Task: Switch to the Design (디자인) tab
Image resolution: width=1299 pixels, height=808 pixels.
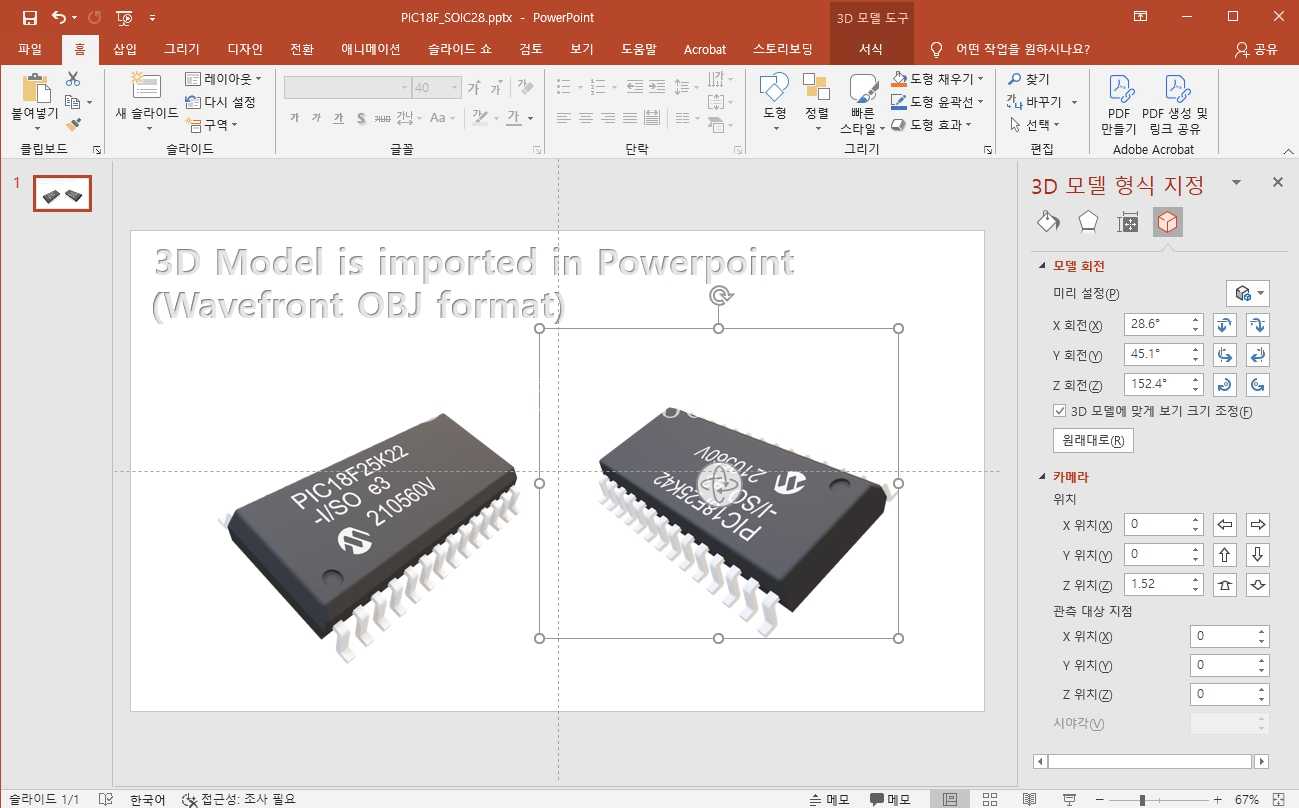Action: (245, 49)
